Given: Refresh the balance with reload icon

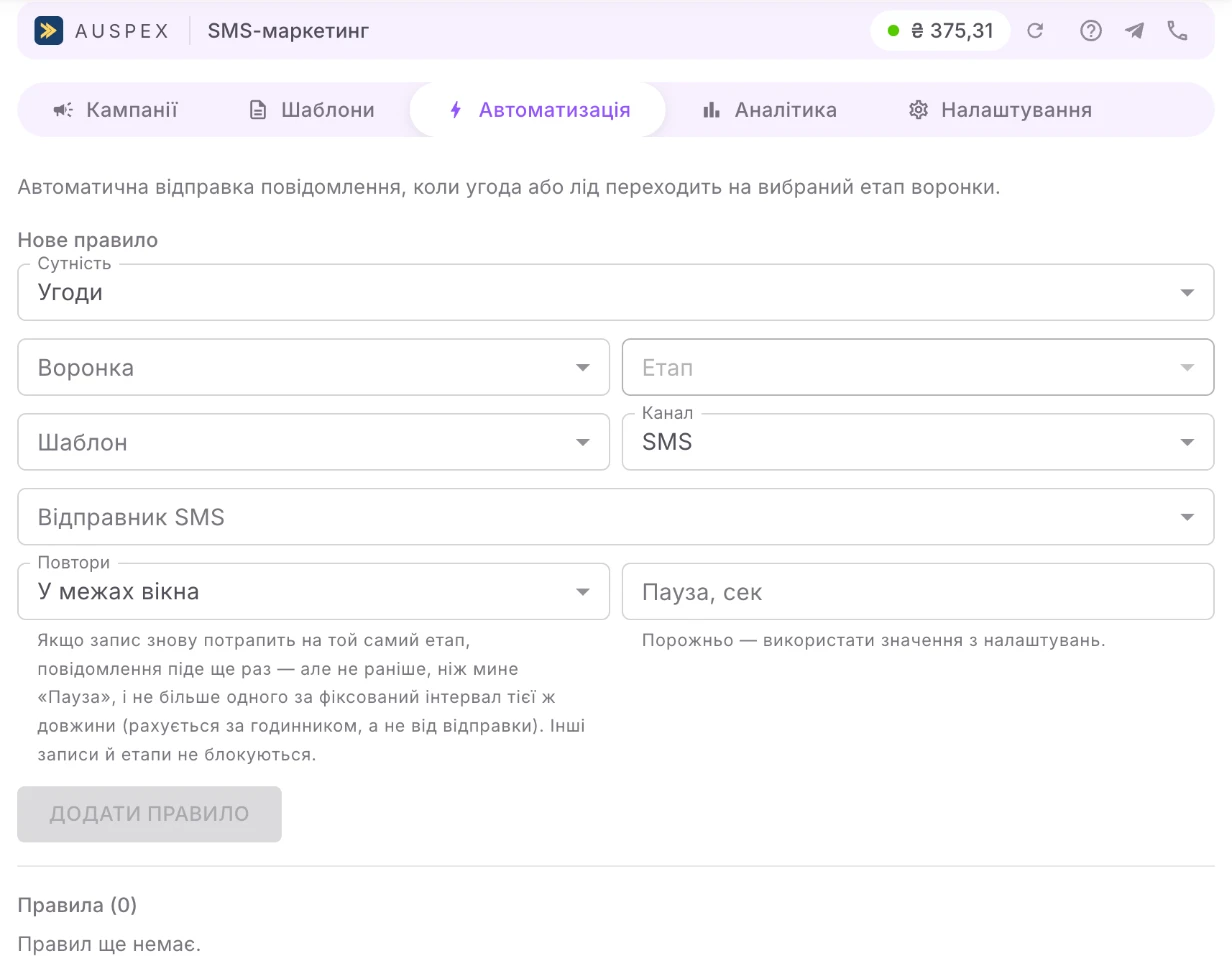Looking at the screenshot, I should click(x=1036, y=31).
